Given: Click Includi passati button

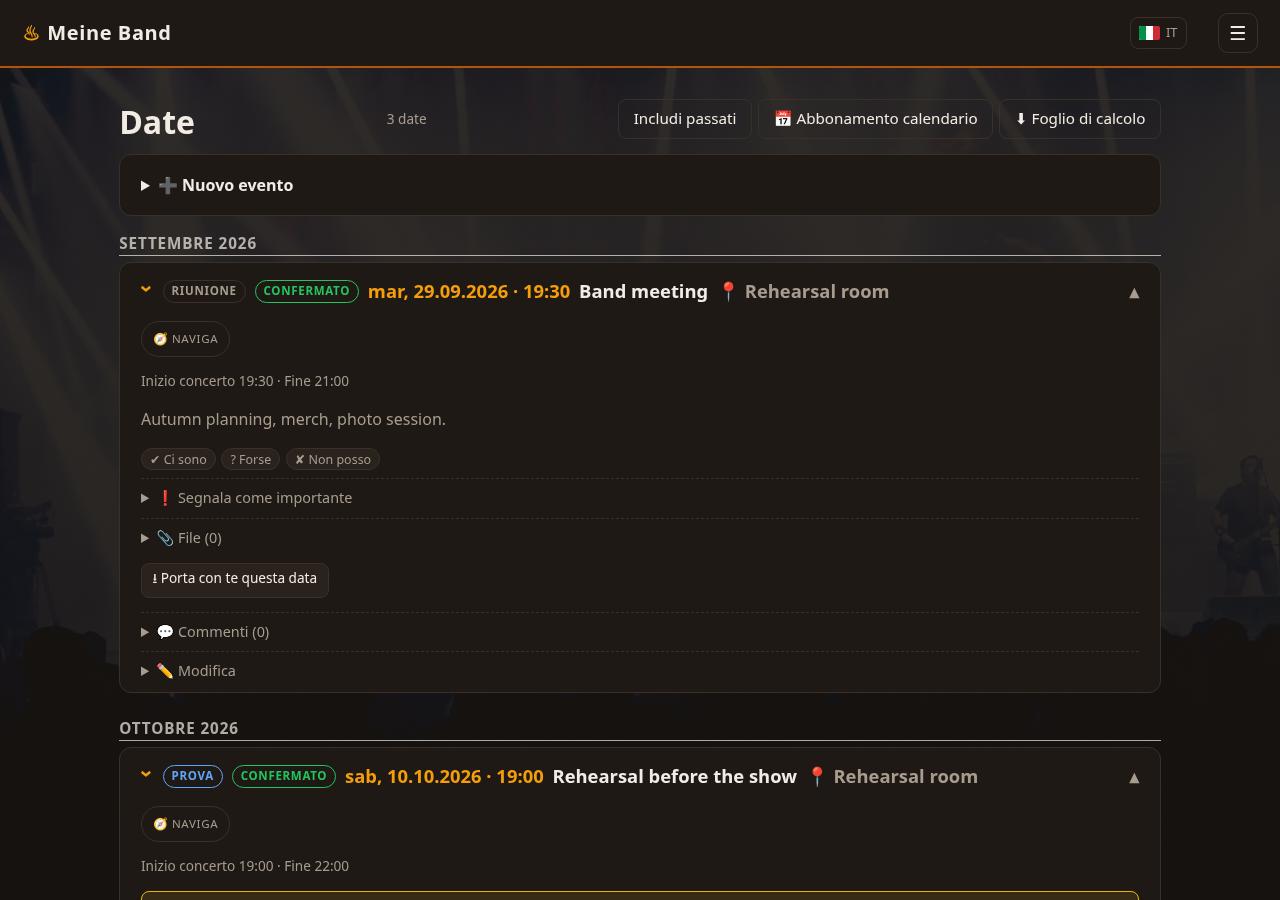Looking at the screenshot, I should 684,119.
